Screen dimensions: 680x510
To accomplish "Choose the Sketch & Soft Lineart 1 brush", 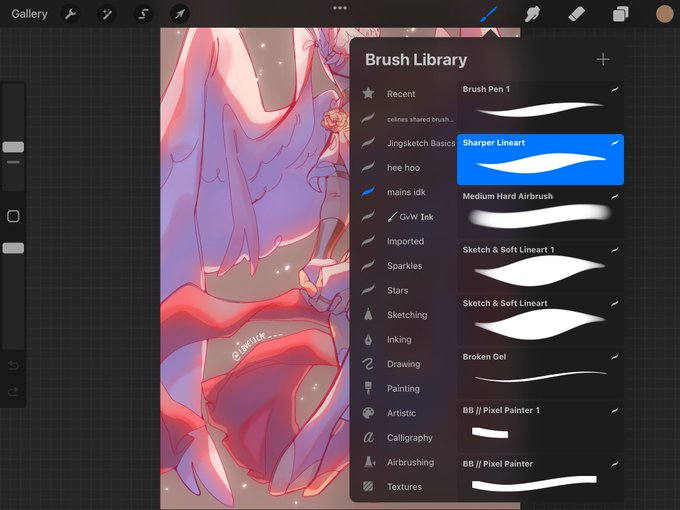I will pos(540,267).
